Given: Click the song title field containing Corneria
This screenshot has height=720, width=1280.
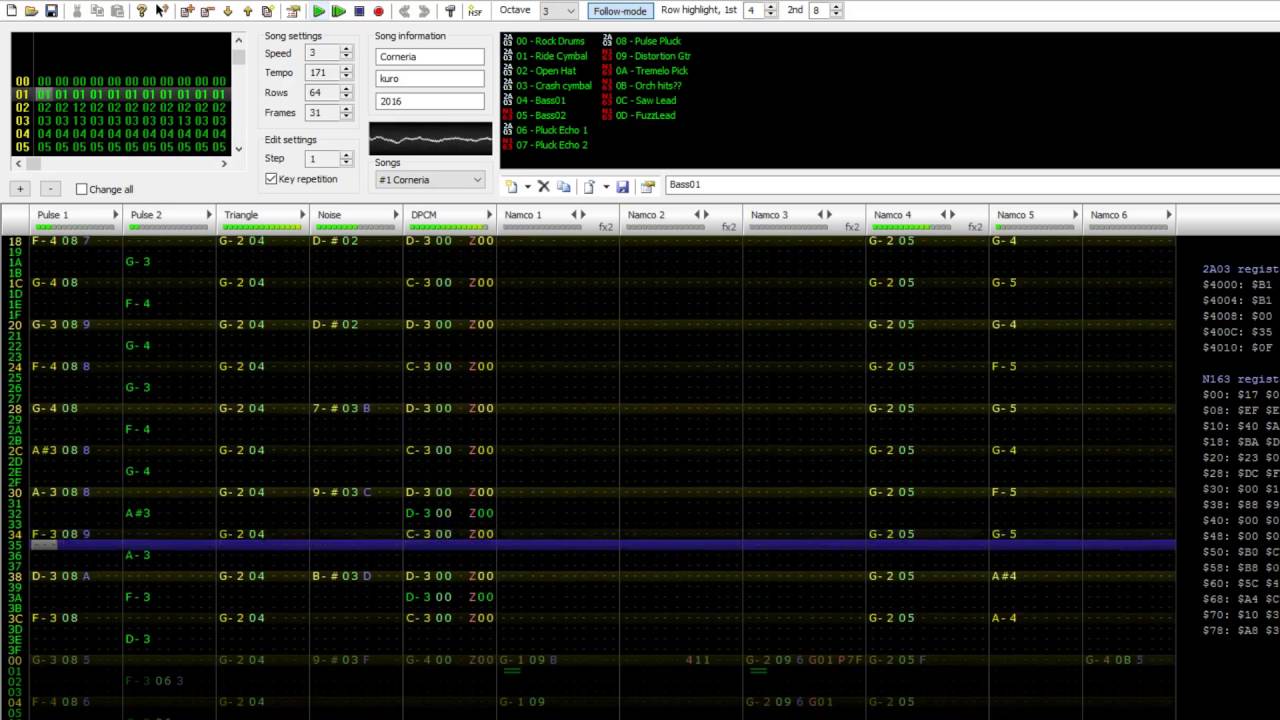Looking at the screenshot, I should pyautogui.click(x=429, y=57).
